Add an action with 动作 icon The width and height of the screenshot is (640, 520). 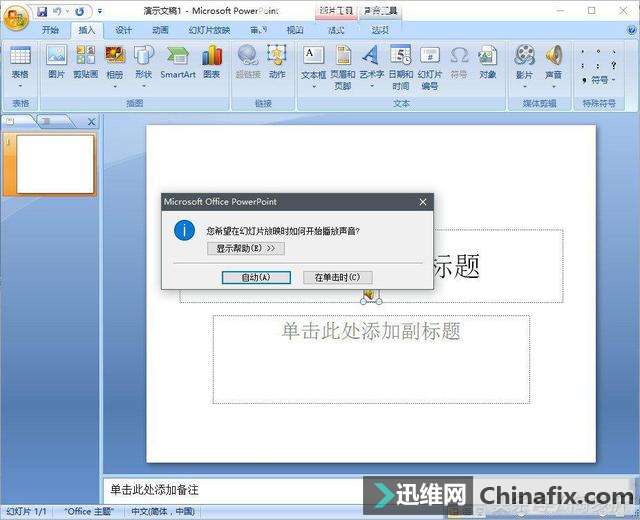click(277, 61)
